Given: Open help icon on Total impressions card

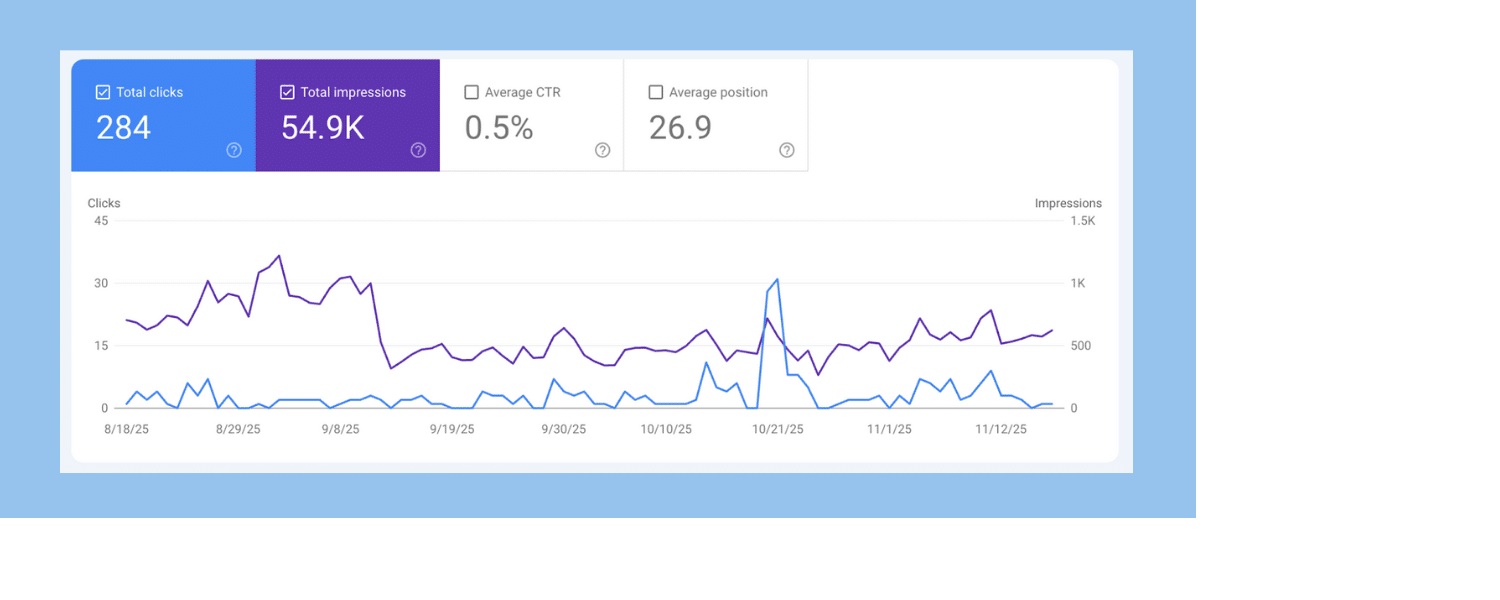Looking at the screenshot, I should click(x=418, y=150).
